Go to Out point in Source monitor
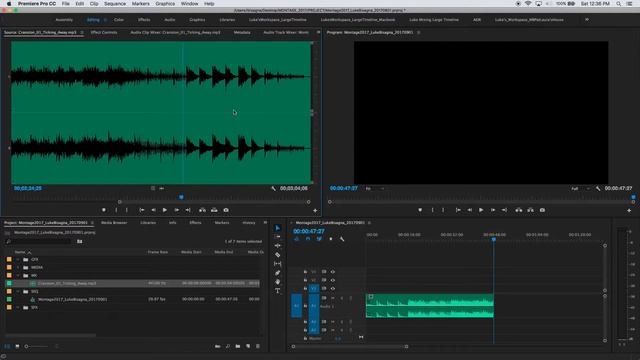The height and width of the screenshot is (360, 640). click(188, 210)
